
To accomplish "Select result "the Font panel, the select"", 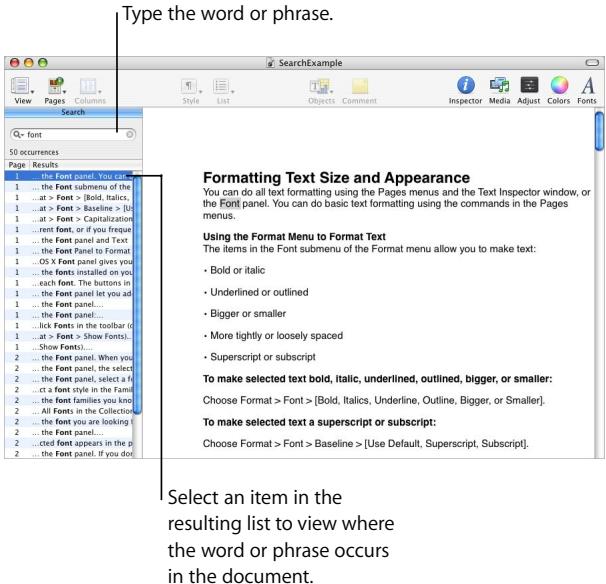I will pyautogui.click(x=69, y=368).
